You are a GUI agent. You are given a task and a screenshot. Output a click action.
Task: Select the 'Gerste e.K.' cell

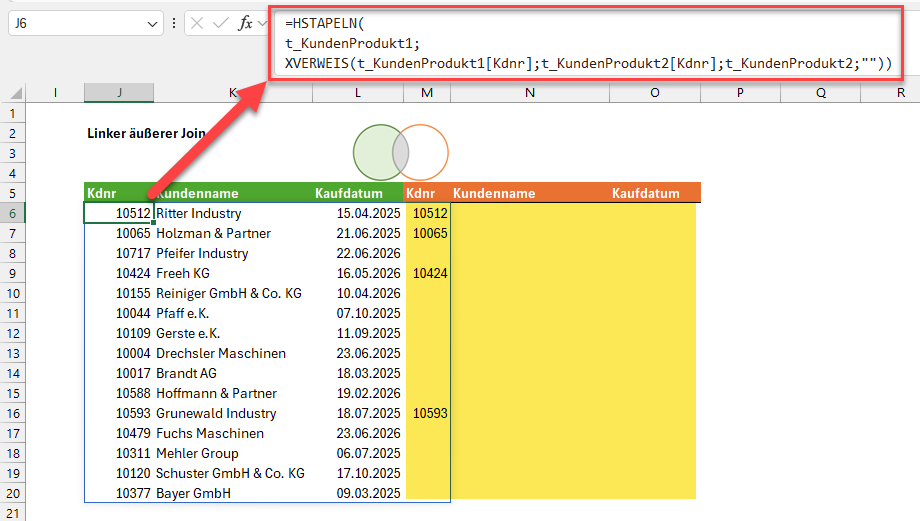coord(233,333)
